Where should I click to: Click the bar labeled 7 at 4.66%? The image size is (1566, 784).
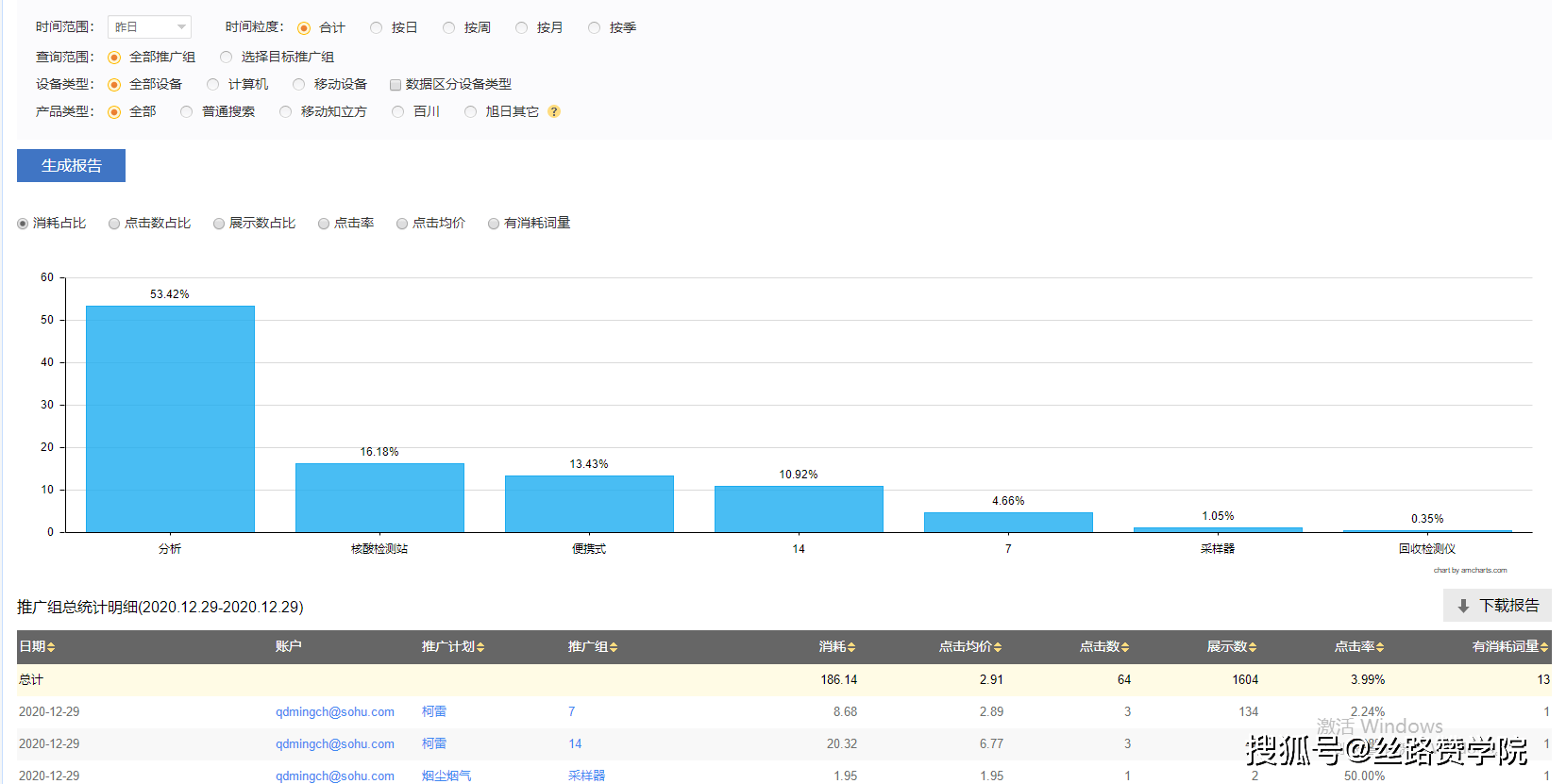point(1008,523)
